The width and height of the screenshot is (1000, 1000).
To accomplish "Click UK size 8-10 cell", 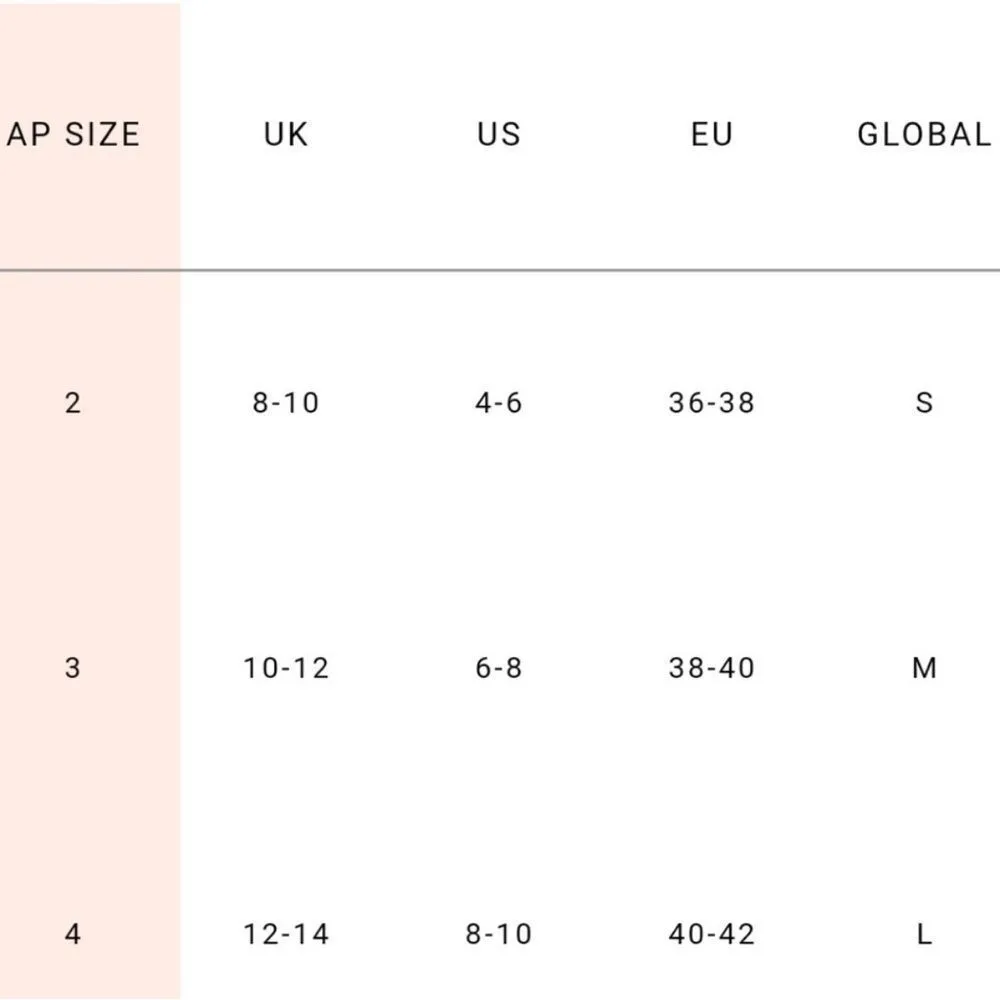I will click(x=286, y=403).
